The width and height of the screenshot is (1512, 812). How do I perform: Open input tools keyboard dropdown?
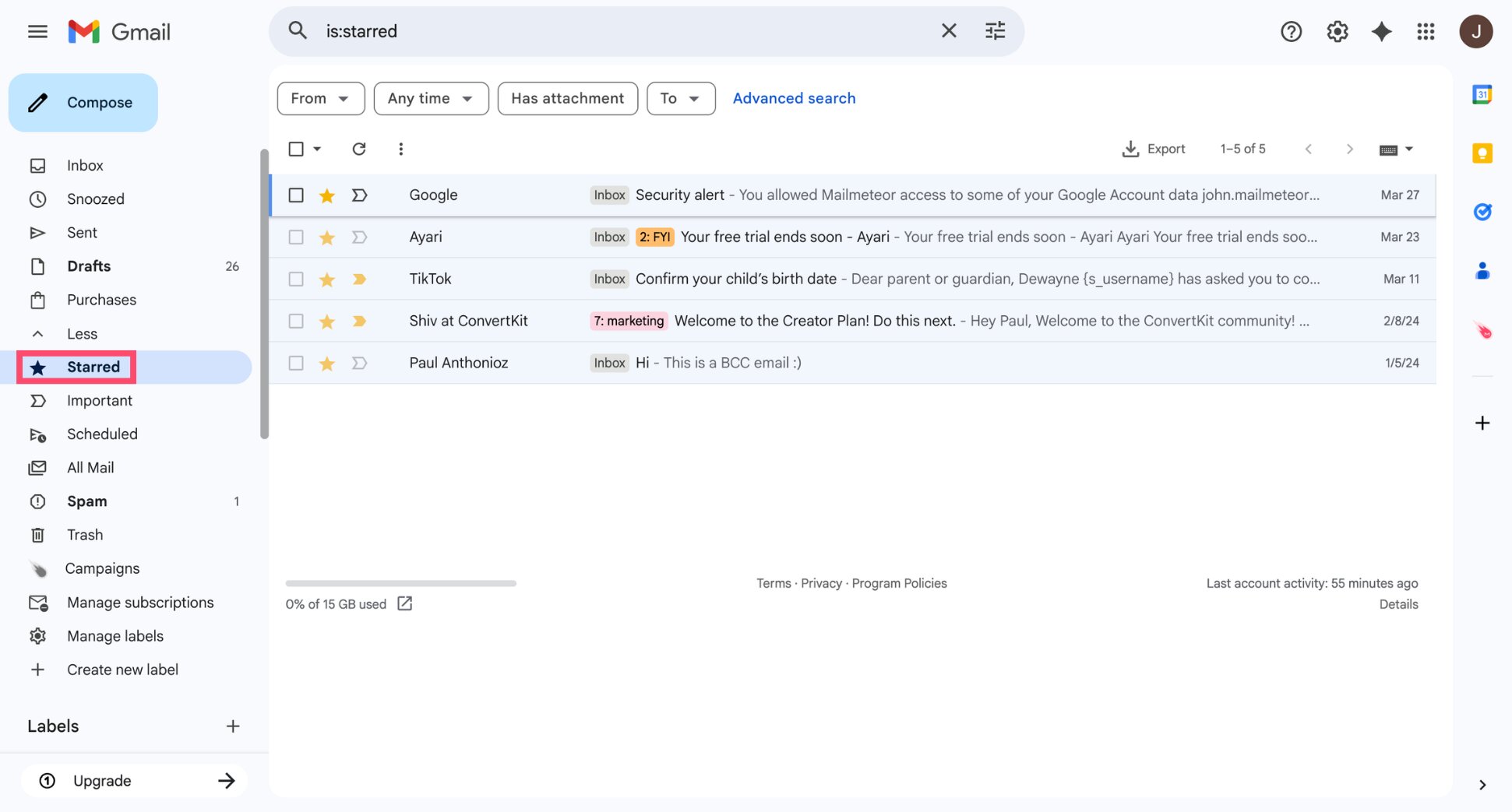[x=1395, y=149]
